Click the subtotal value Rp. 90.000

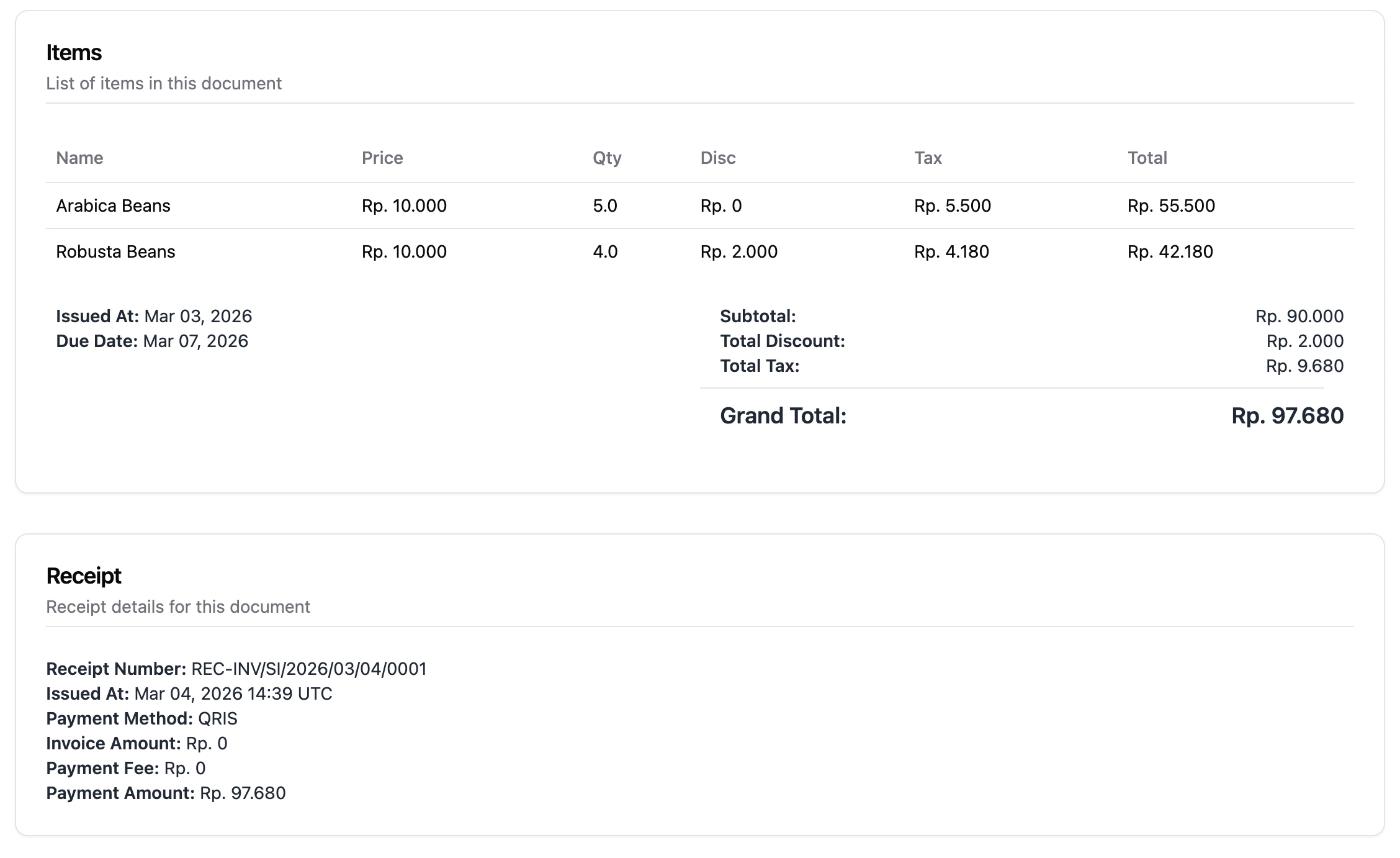(x=1299, y=316)
